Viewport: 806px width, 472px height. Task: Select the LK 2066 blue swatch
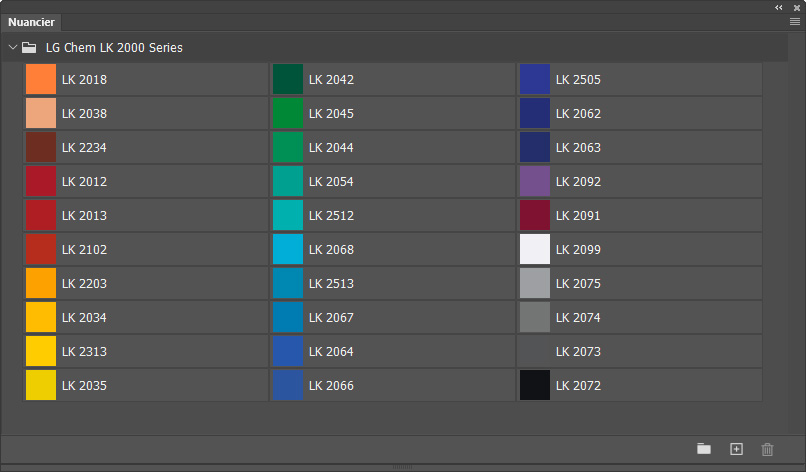[288, 385]
